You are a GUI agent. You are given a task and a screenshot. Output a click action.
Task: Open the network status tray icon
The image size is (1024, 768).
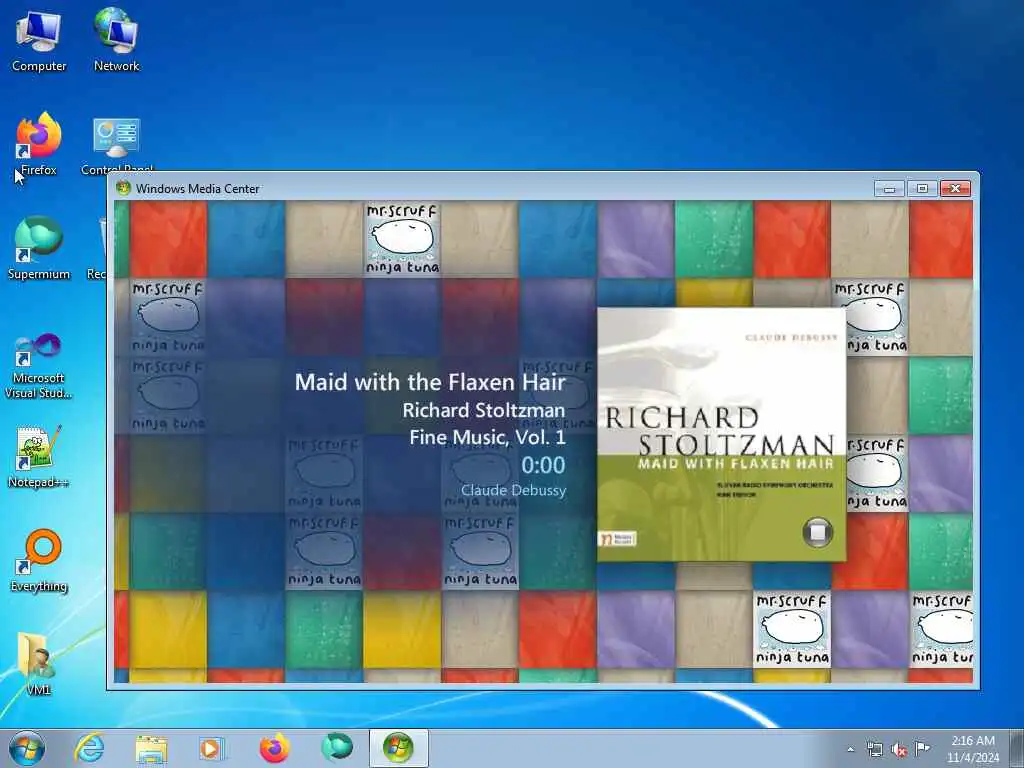click(874, 750)
